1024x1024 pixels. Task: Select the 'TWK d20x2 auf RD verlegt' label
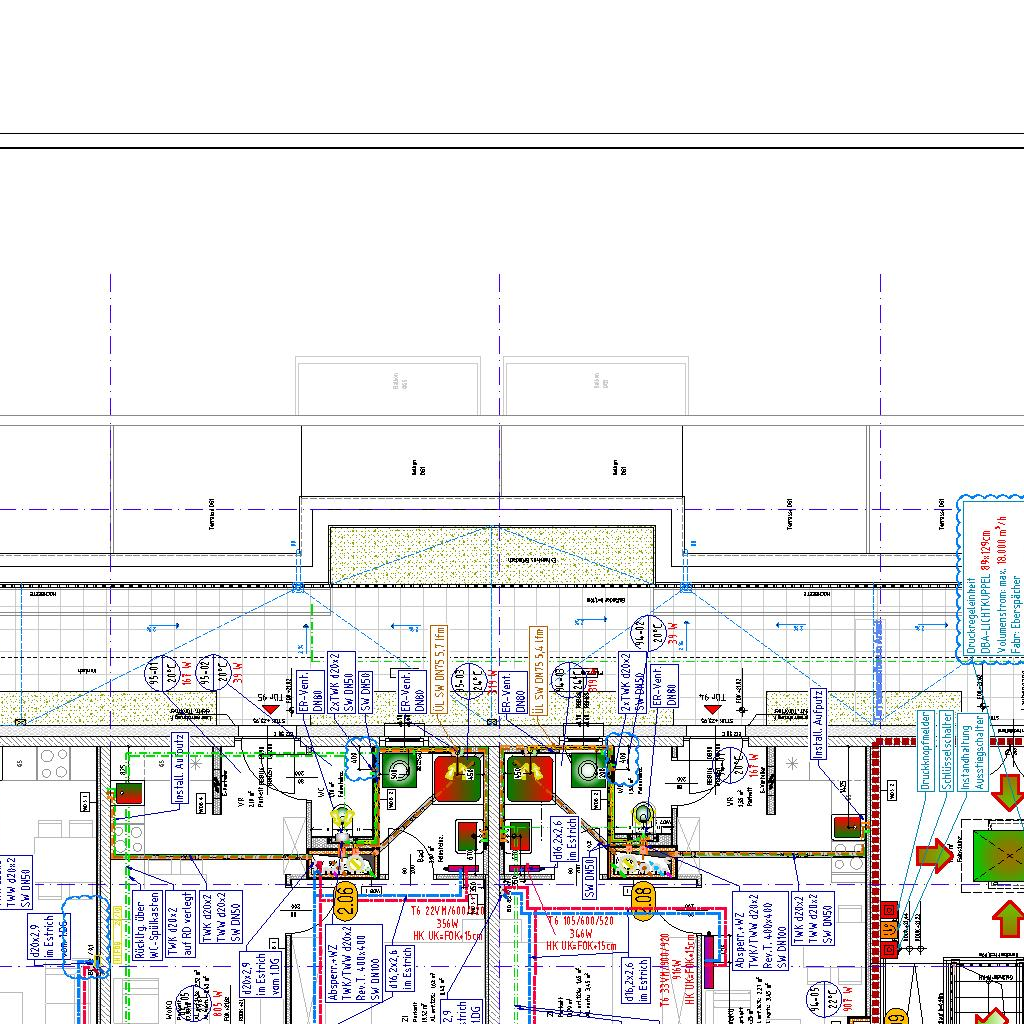click(x=181, y=924)
